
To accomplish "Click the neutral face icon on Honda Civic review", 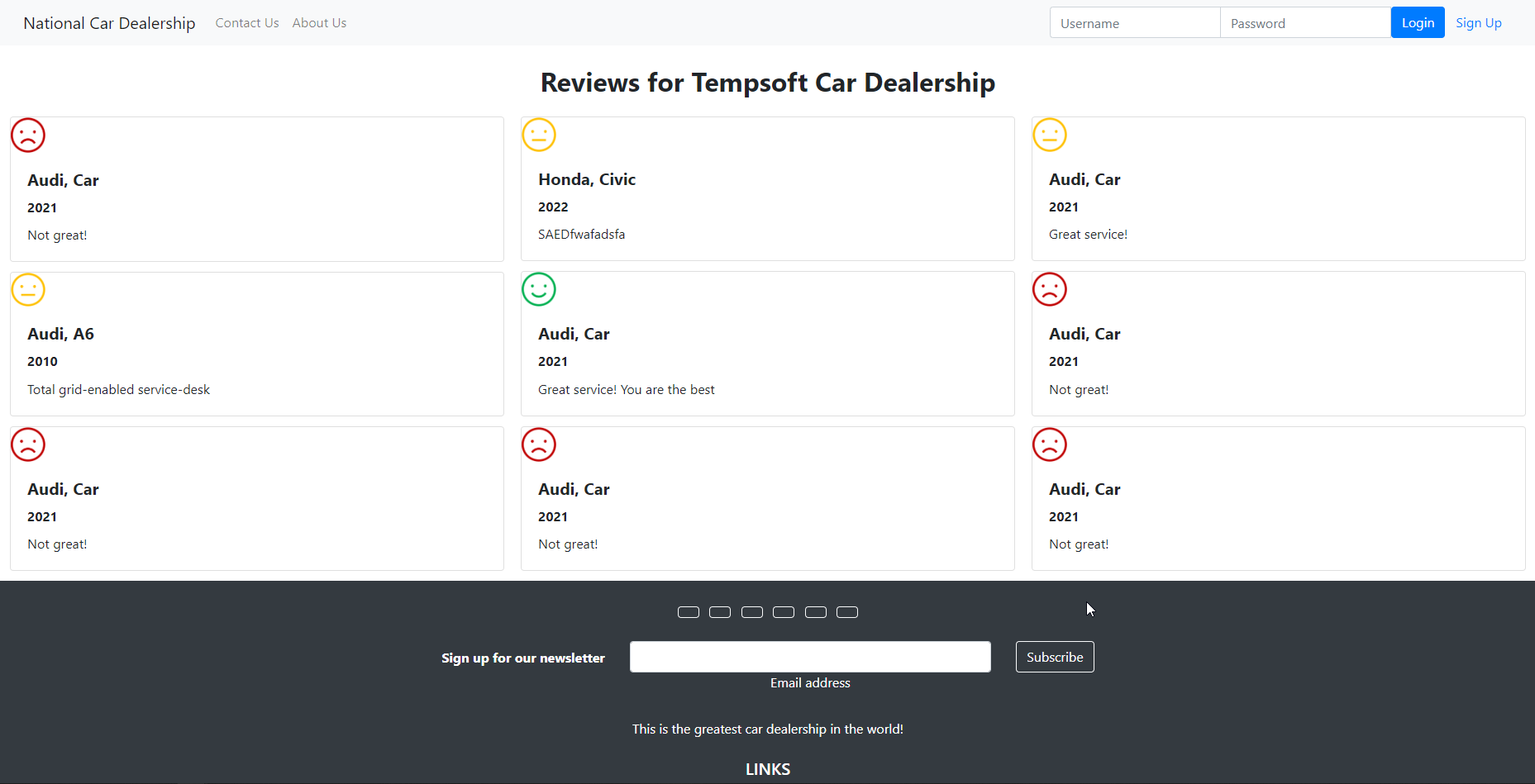I will pyautogui.click(x=539, y=135).
